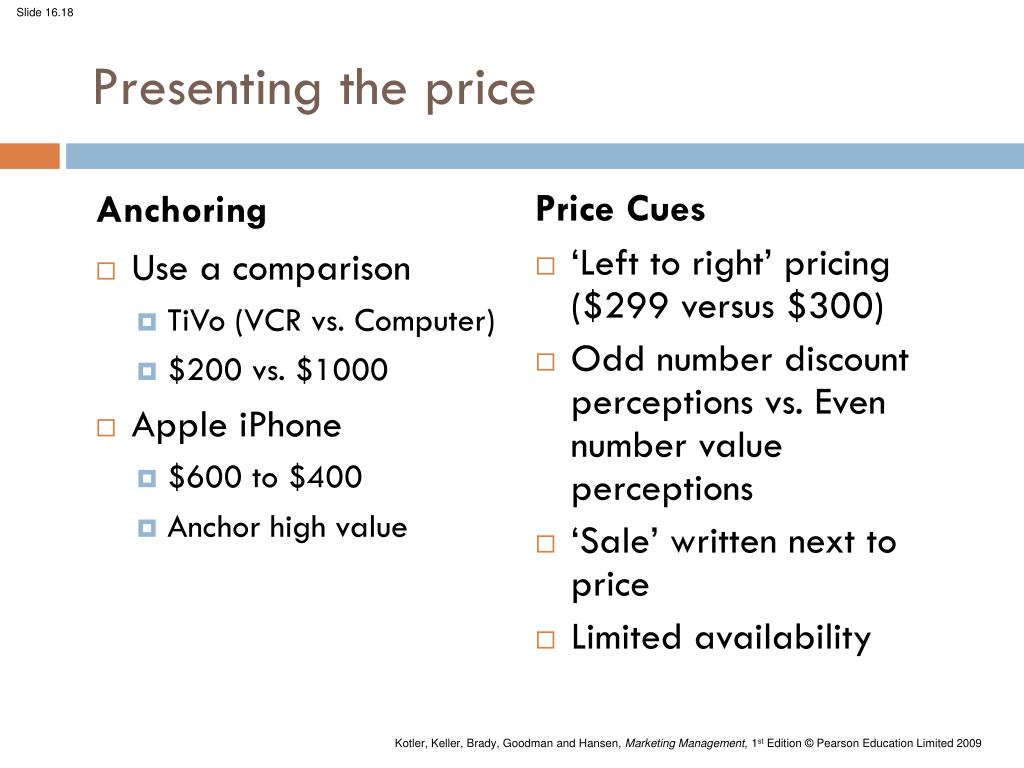
Task: Click the 'Presenting the price' slide title
Action: pyautogui.click(x=314, y=89)
